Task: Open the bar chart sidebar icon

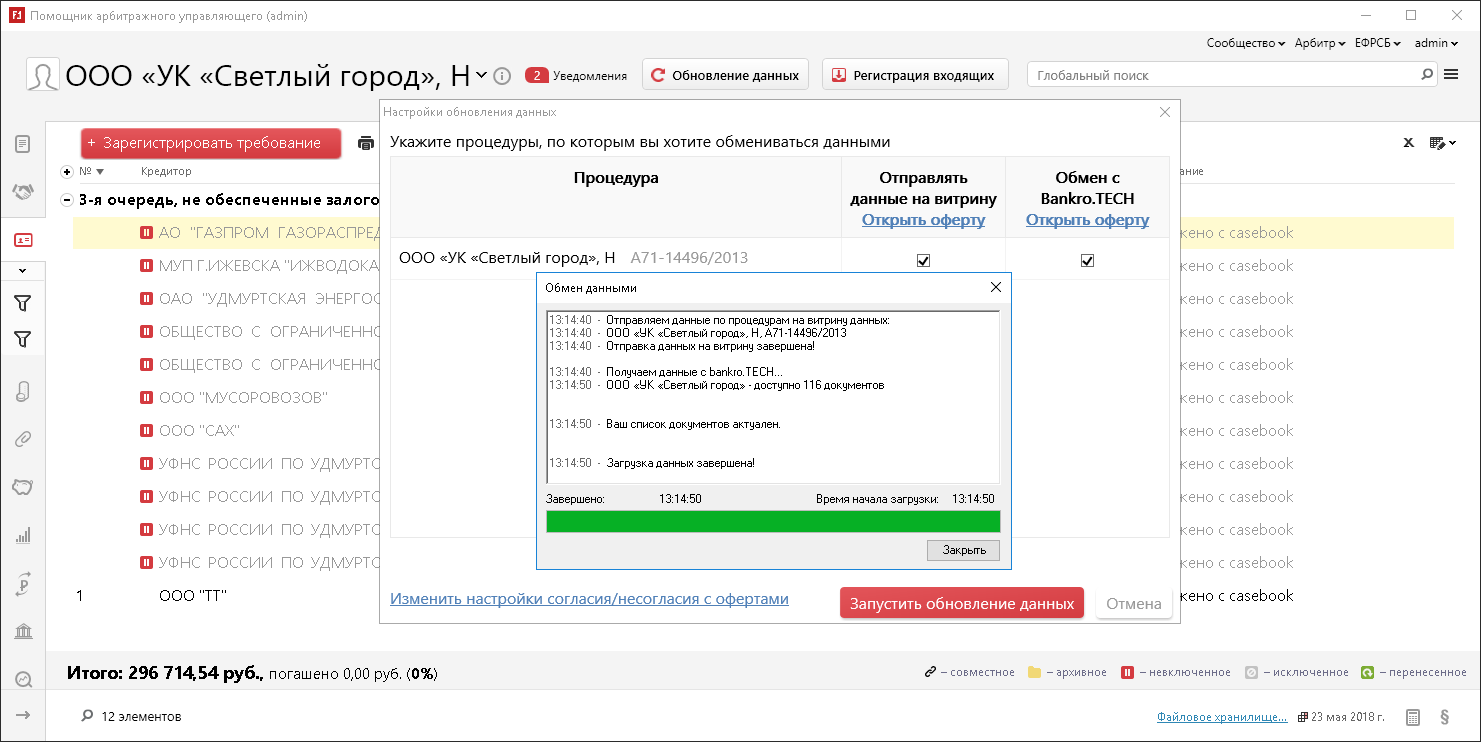Action: (23, 536)
